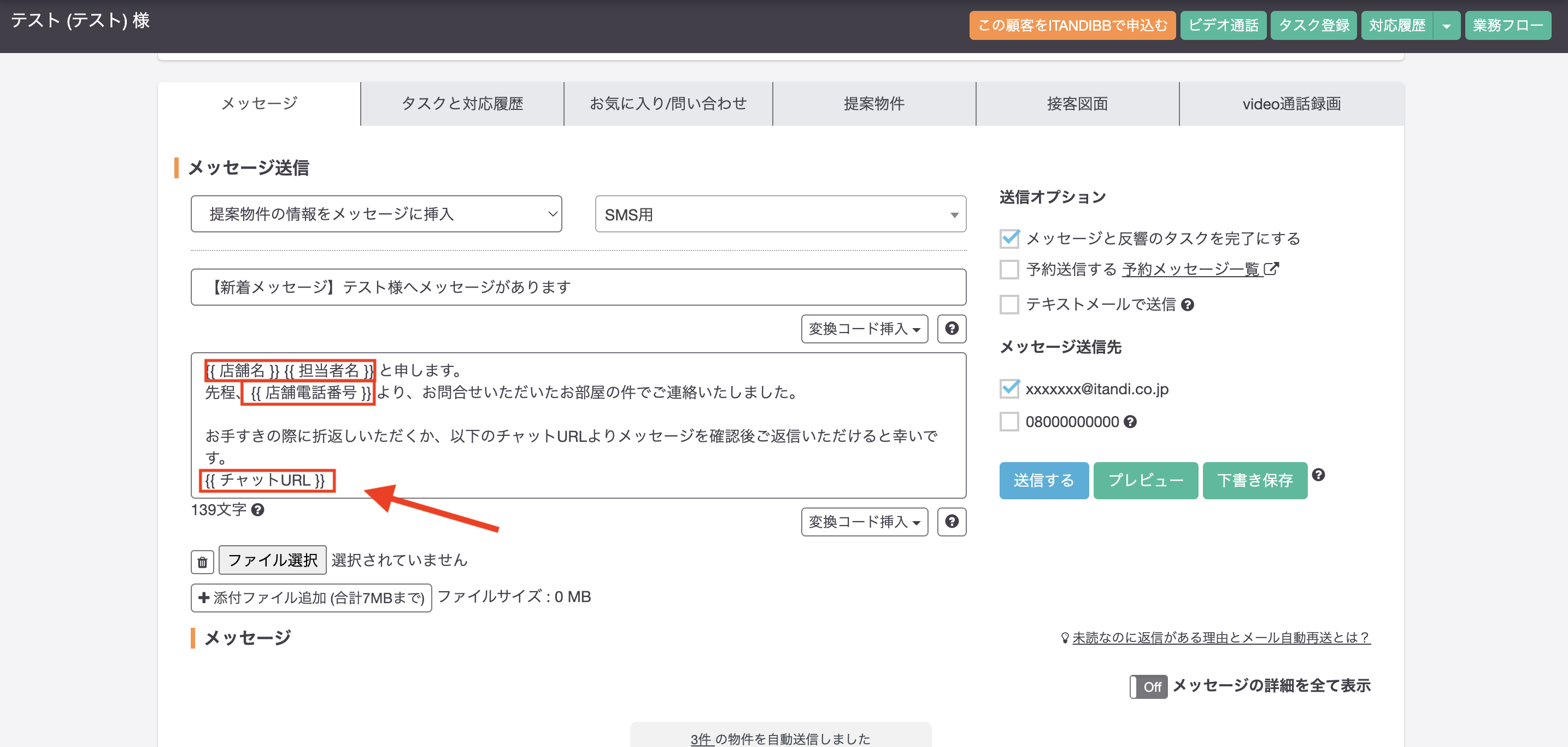Click external link icon after 予約メッセージ一覧
Screen dimensions: 1568x747
point(1272,269)
